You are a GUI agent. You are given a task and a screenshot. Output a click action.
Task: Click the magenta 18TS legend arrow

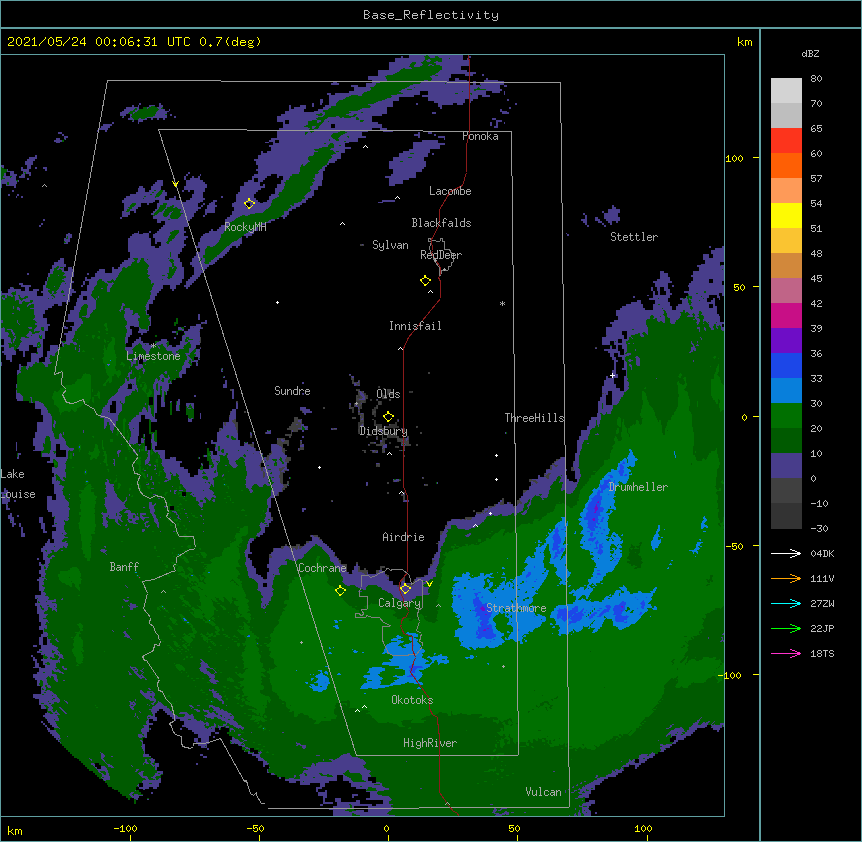[786, 653]
